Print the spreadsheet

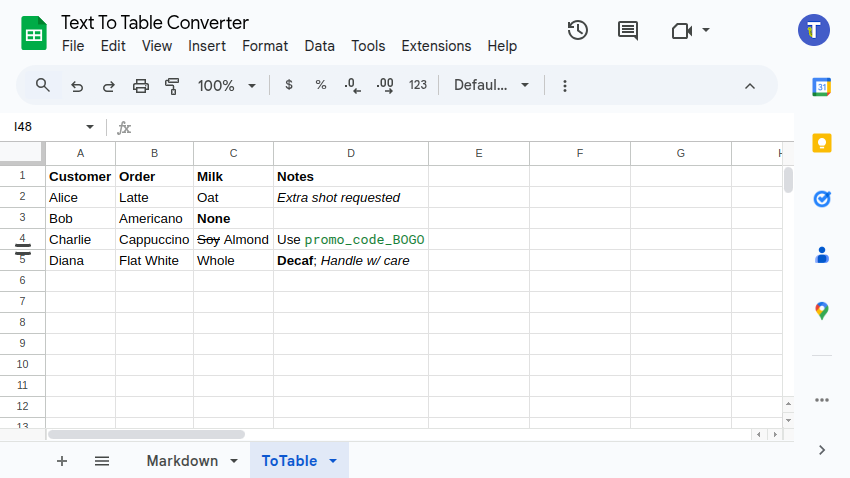(141, 86)
